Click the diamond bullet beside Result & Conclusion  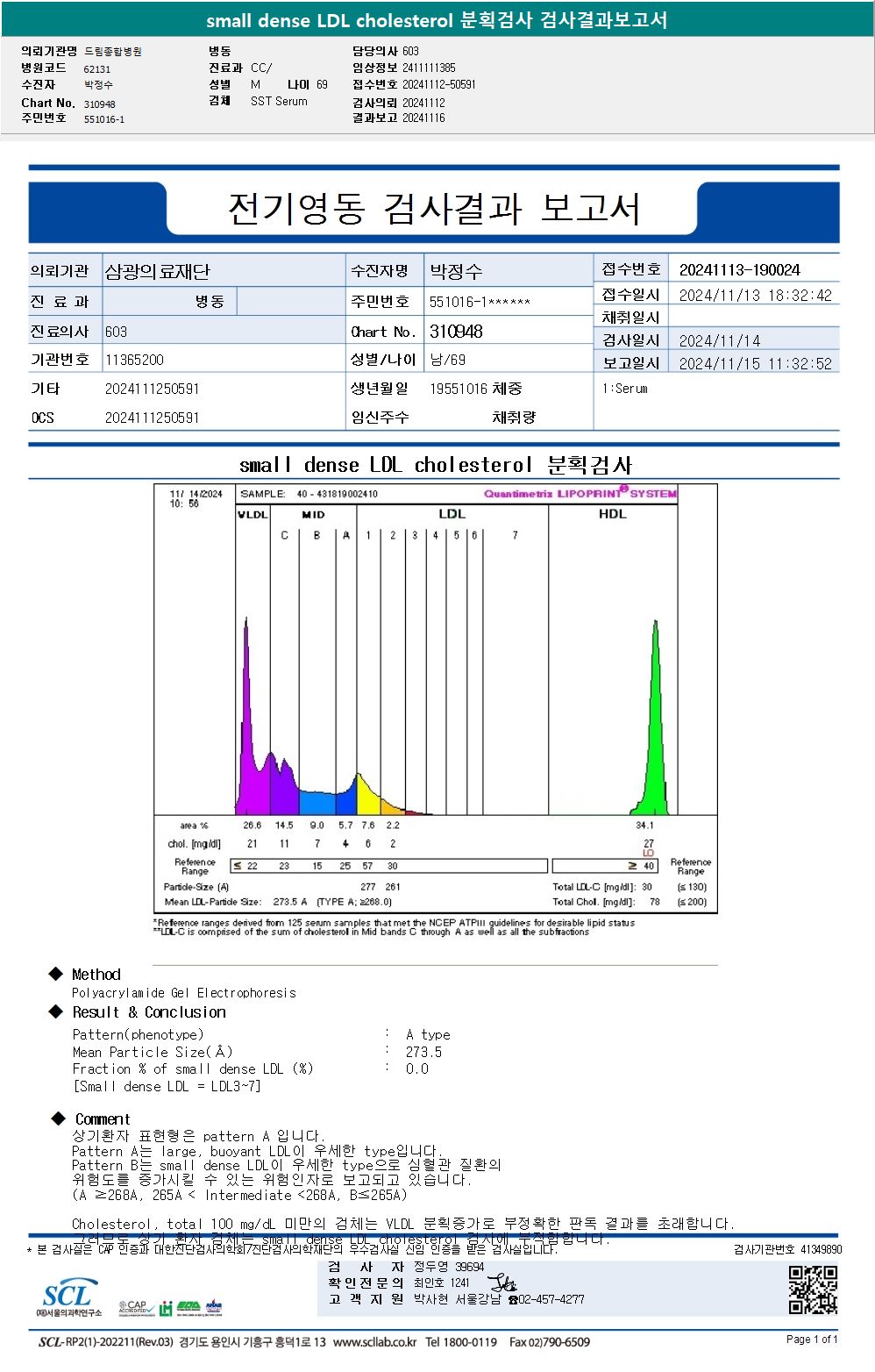(x=56, y=1011)
